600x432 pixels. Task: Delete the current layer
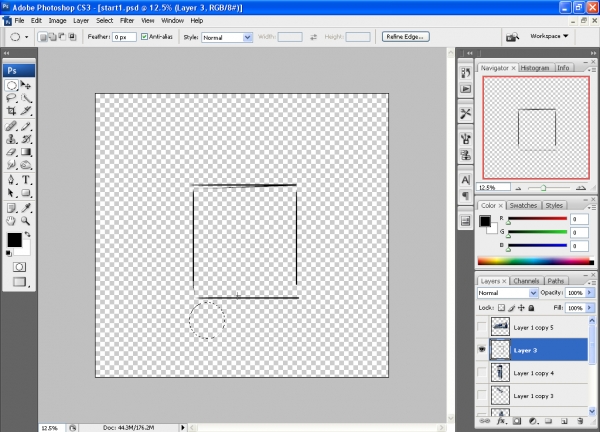580,421
